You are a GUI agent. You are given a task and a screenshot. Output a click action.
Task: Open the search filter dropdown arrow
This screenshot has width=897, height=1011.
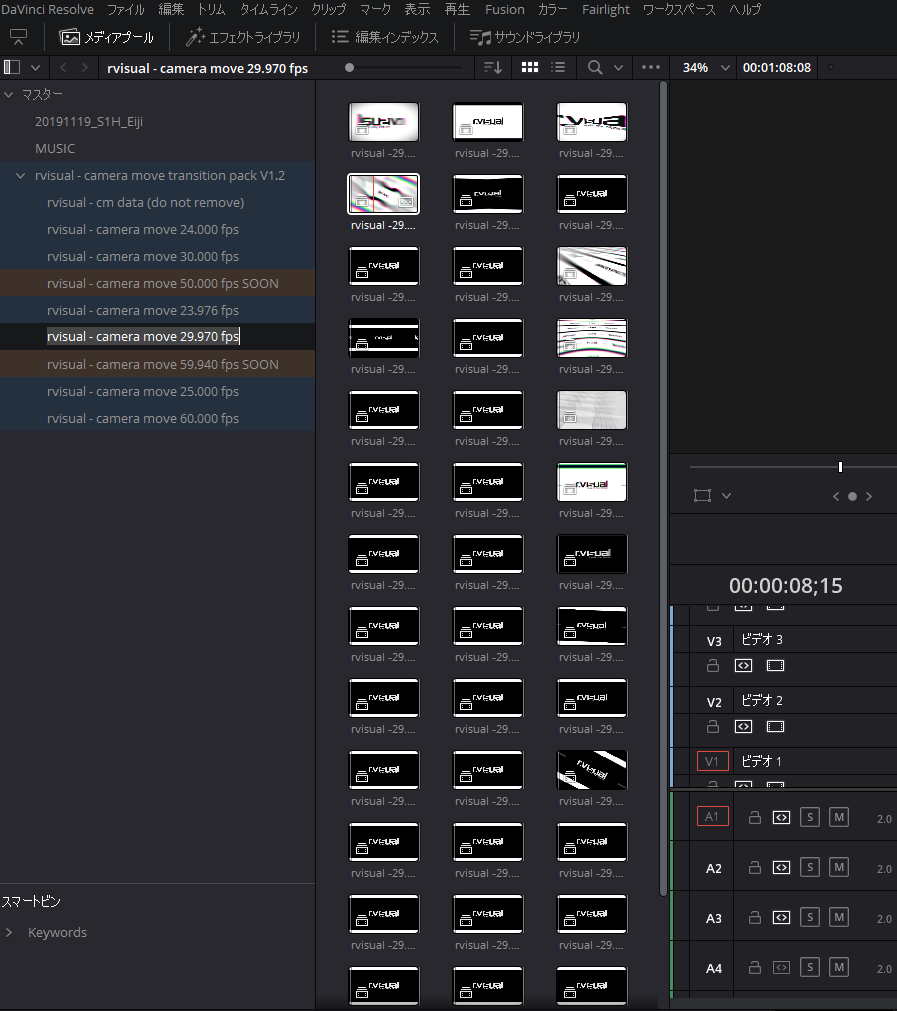coord(618,67)
